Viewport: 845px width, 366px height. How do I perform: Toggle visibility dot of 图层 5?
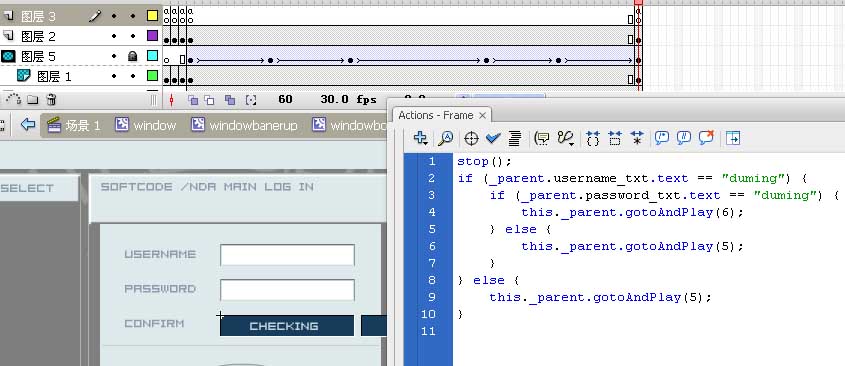coord(114,56)
